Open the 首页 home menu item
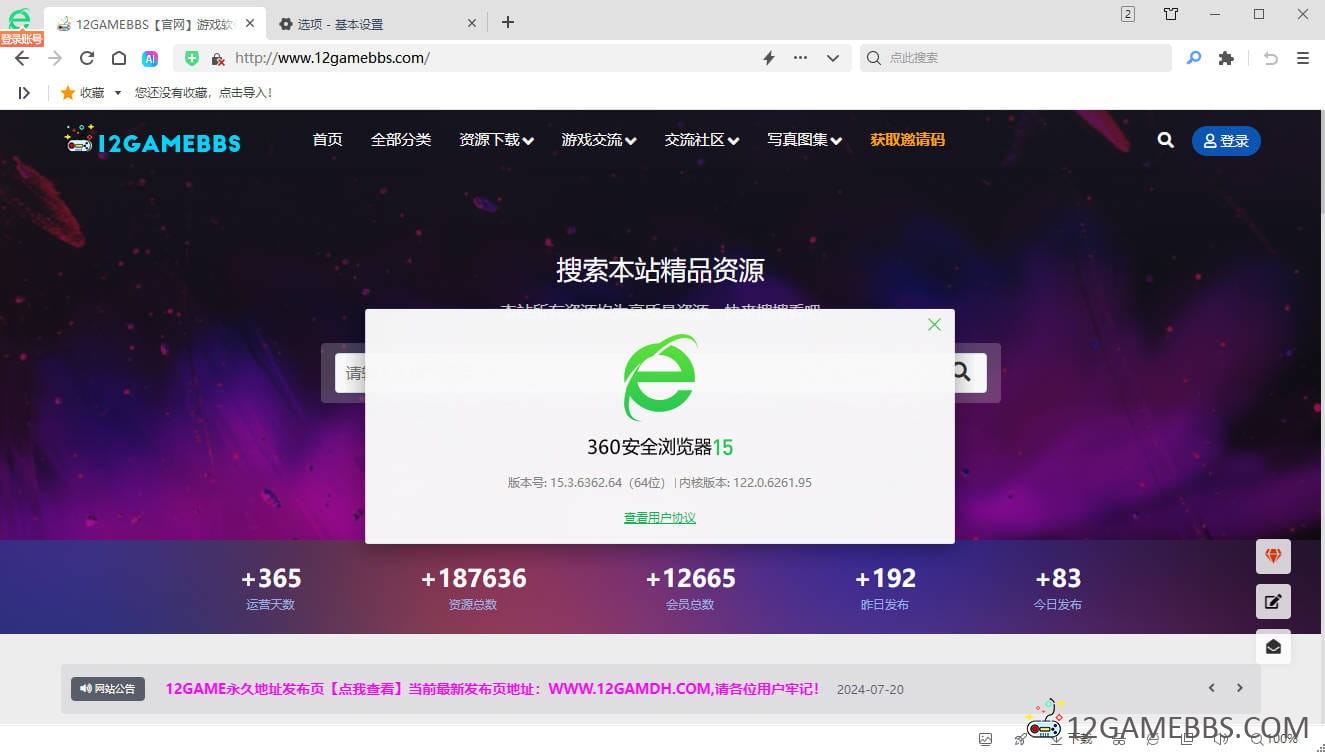Image resolution: width=1325 pixels, height=752 pixels. coord(327,140)
